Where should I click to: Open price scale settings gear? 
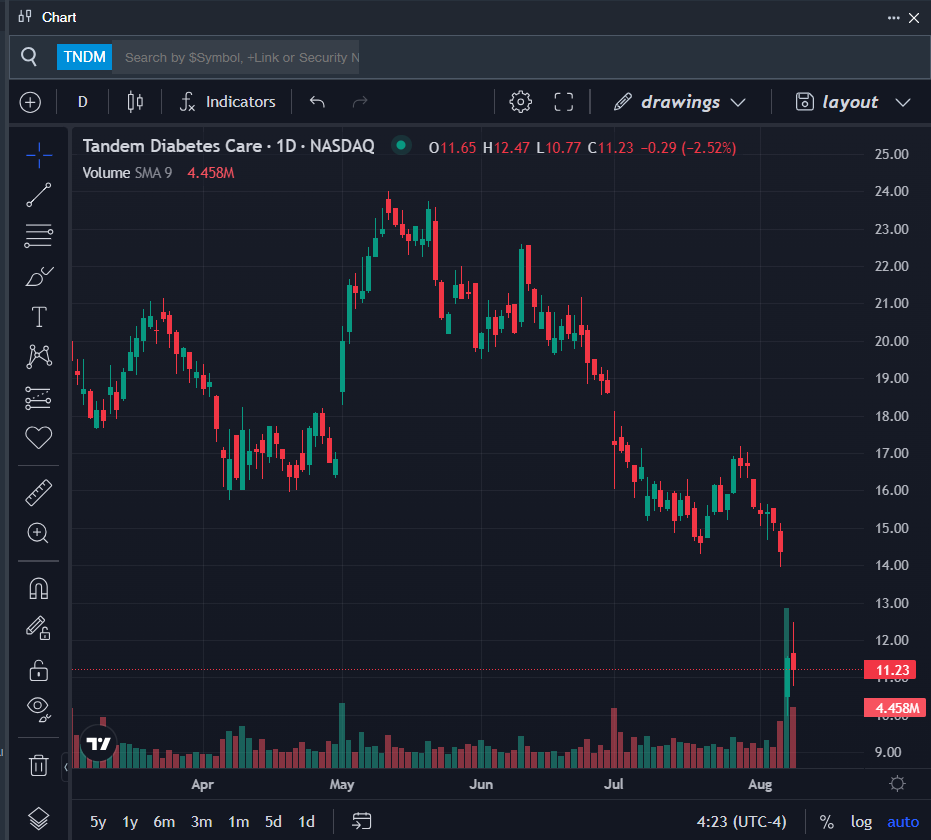(x=897, y=784)
